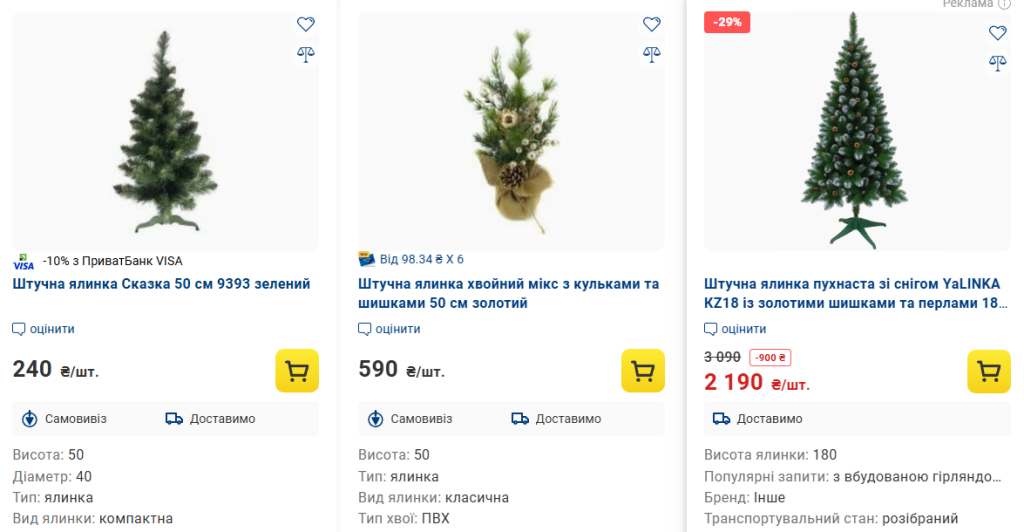Image resolution: width=1024 pixels, height=532 pixels.
Task: Add Сказка 50 см tree to wishlist
Action: click(306, 25)
